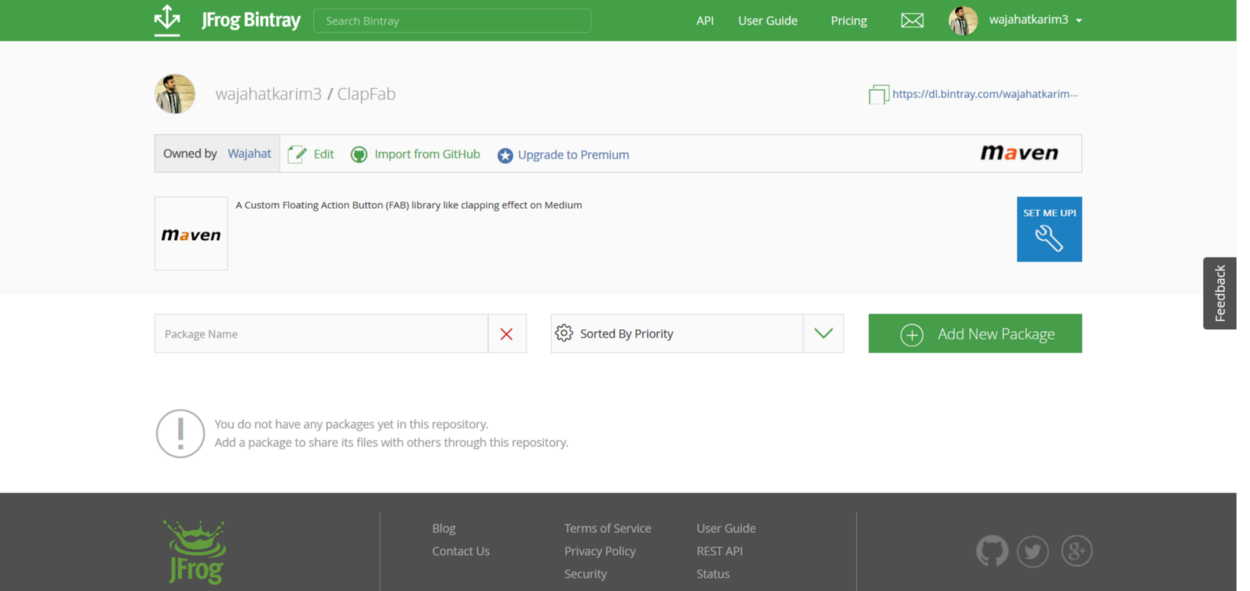
Task: Click the Feedback side tab
Action: point(1220,293)
